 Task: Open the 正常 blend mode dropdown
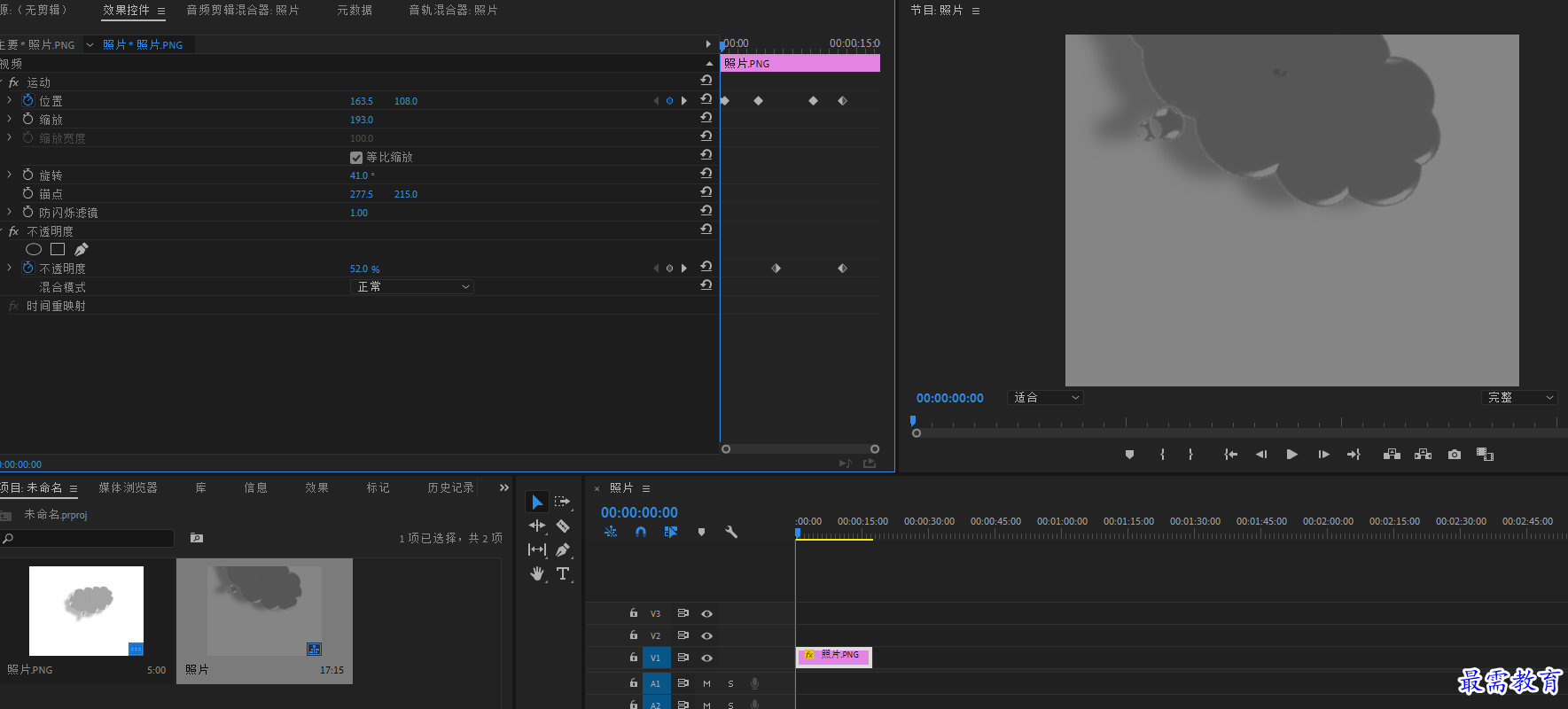pyautogui.click(x=412, y=287)
